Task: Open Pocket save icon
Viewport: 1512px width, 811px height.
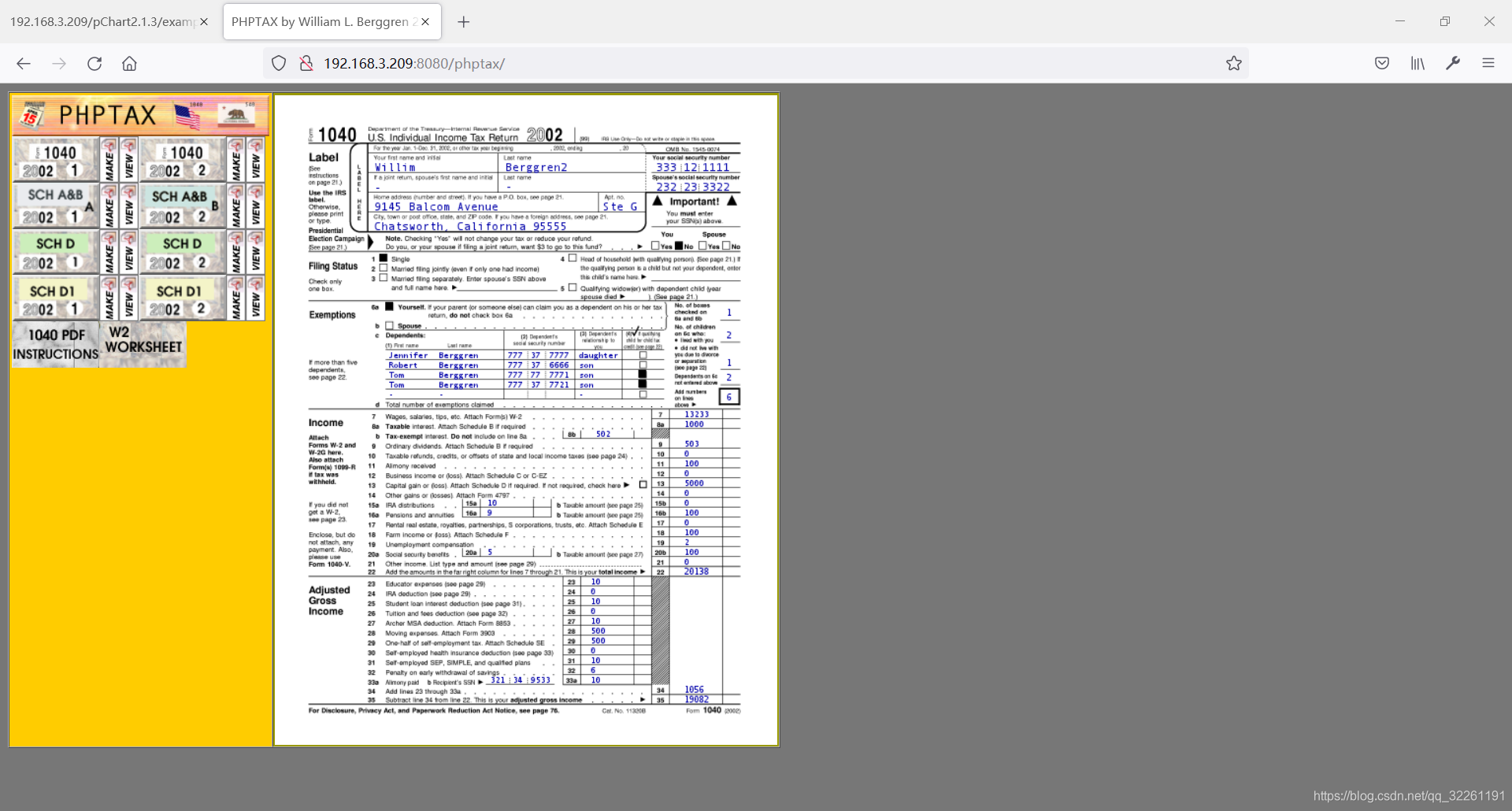Action: point(1382,64)
